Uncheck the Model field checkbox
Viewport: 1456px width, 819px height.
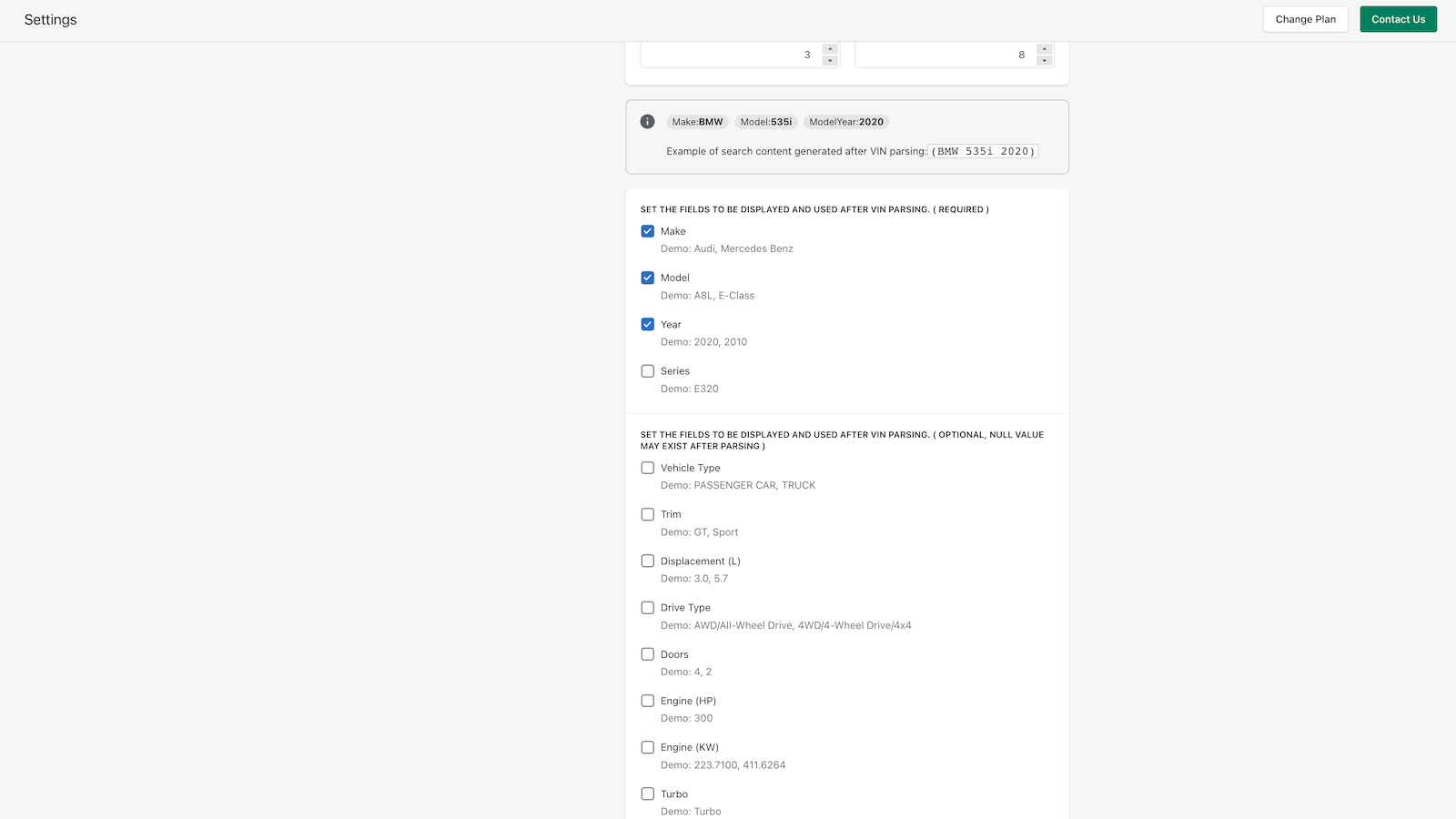pyautogui.click(x=648, y=278)
